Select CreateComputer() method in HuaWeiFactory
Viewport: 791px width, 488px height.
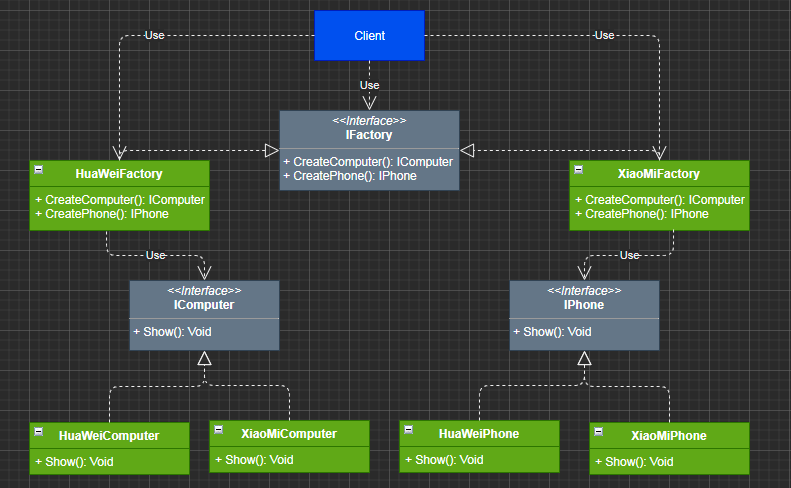coord(120,200)
